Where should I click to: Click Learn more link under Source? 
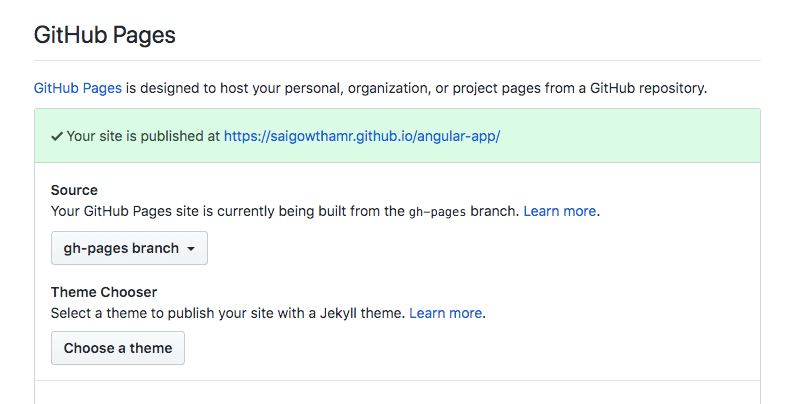point(560,211)
